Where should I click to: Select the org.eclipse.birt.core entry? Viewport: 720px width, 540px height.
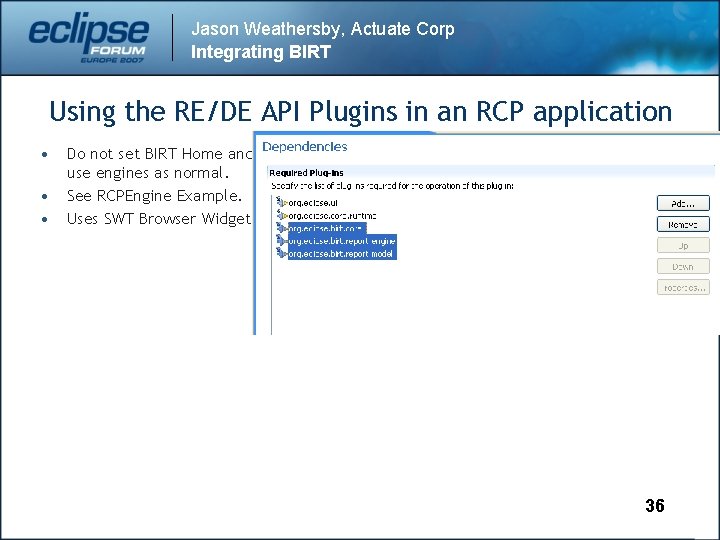coord(327,228)
